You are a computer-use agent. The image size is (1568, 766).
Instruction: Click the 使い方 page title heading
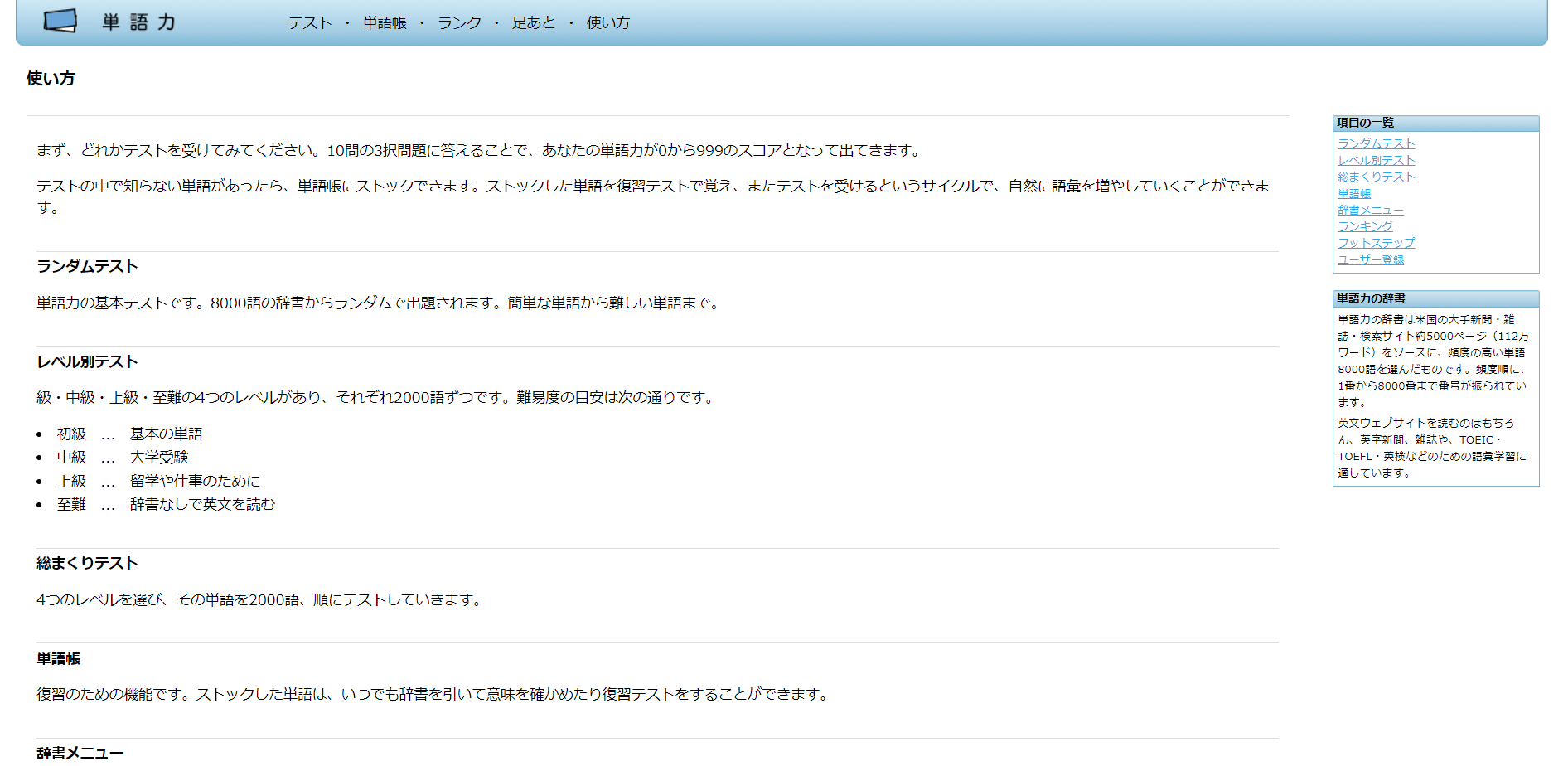[x=51, y=79]
